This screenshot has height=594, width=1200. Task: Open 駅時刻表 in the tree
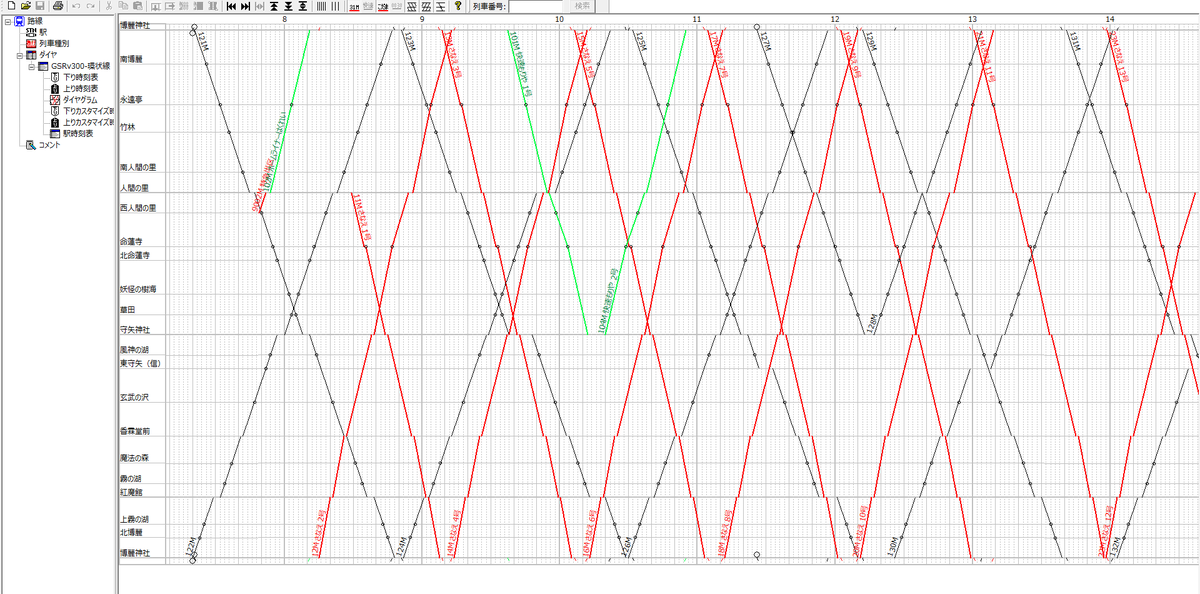78,133
